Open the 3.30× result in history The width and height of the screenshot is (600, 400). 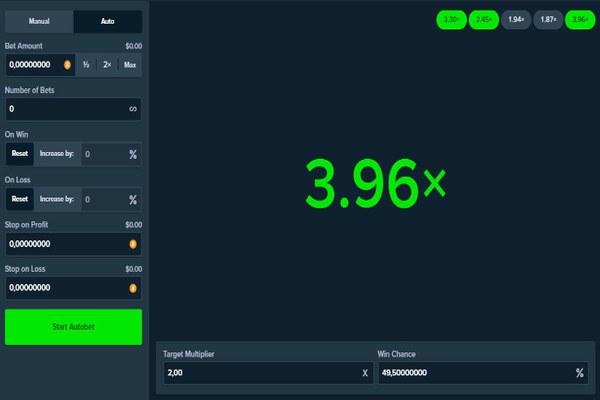tap(452, 19)
